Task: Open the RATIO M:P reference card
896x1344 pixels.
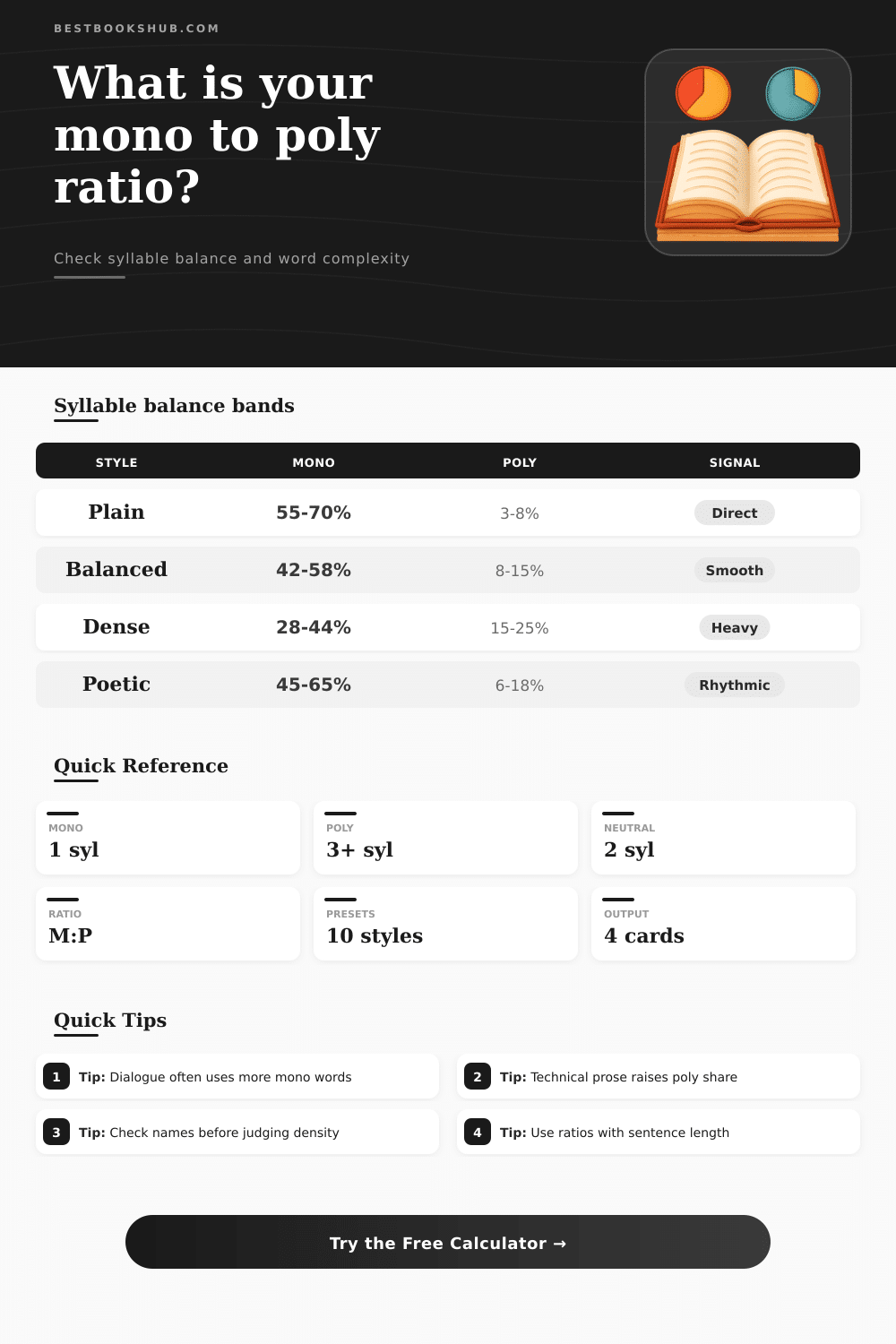Action: point(168,924)
